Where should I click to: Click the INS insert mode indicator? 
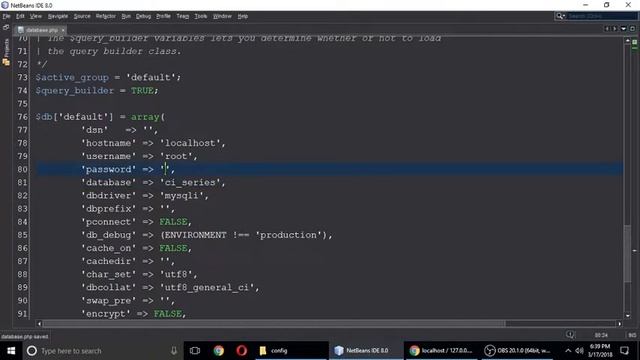tap(632, 336)
